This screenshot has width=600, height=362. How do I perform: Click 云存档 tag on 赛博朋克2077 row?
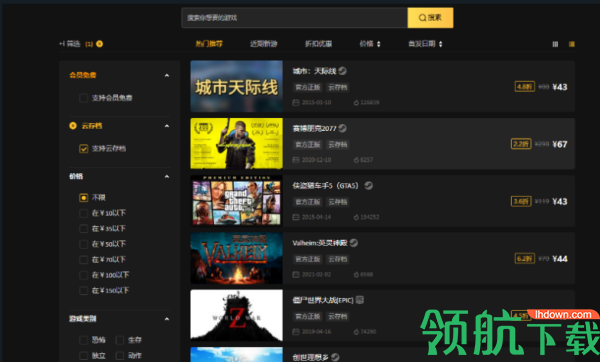point(338,145)
